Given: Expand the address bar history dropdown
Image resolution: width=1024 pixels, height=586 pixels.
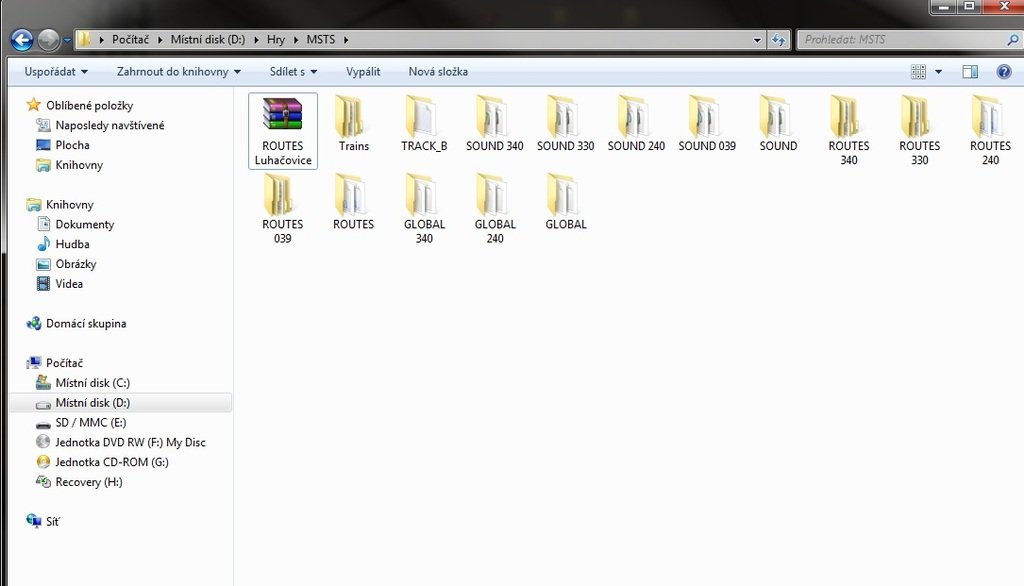Looking at the screenshot, I should [757, 40].
